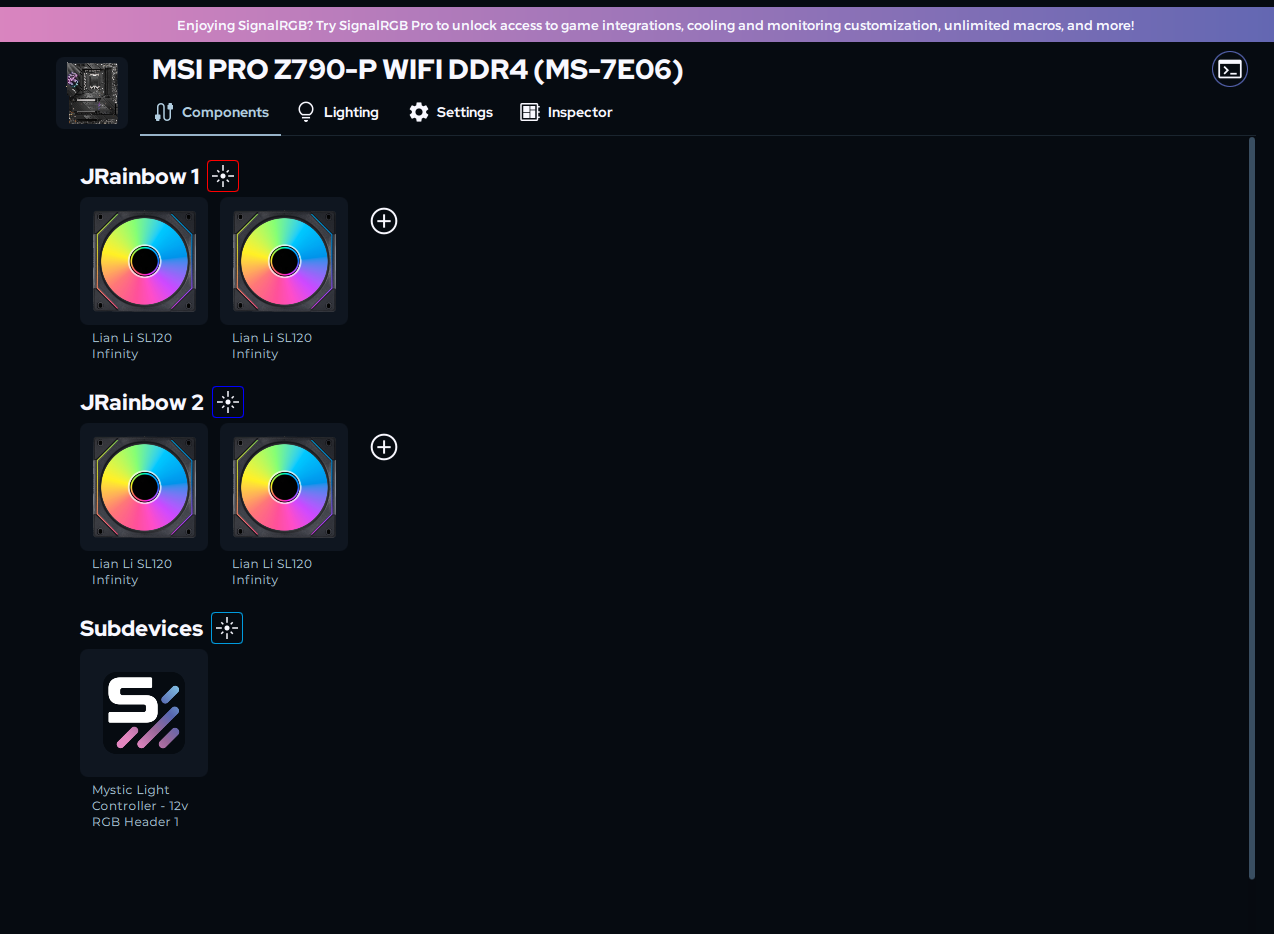The height and width of the screenshot is (934, 1274).
Task: Switch to the Components tab
Action: click(x=211, y=112)
